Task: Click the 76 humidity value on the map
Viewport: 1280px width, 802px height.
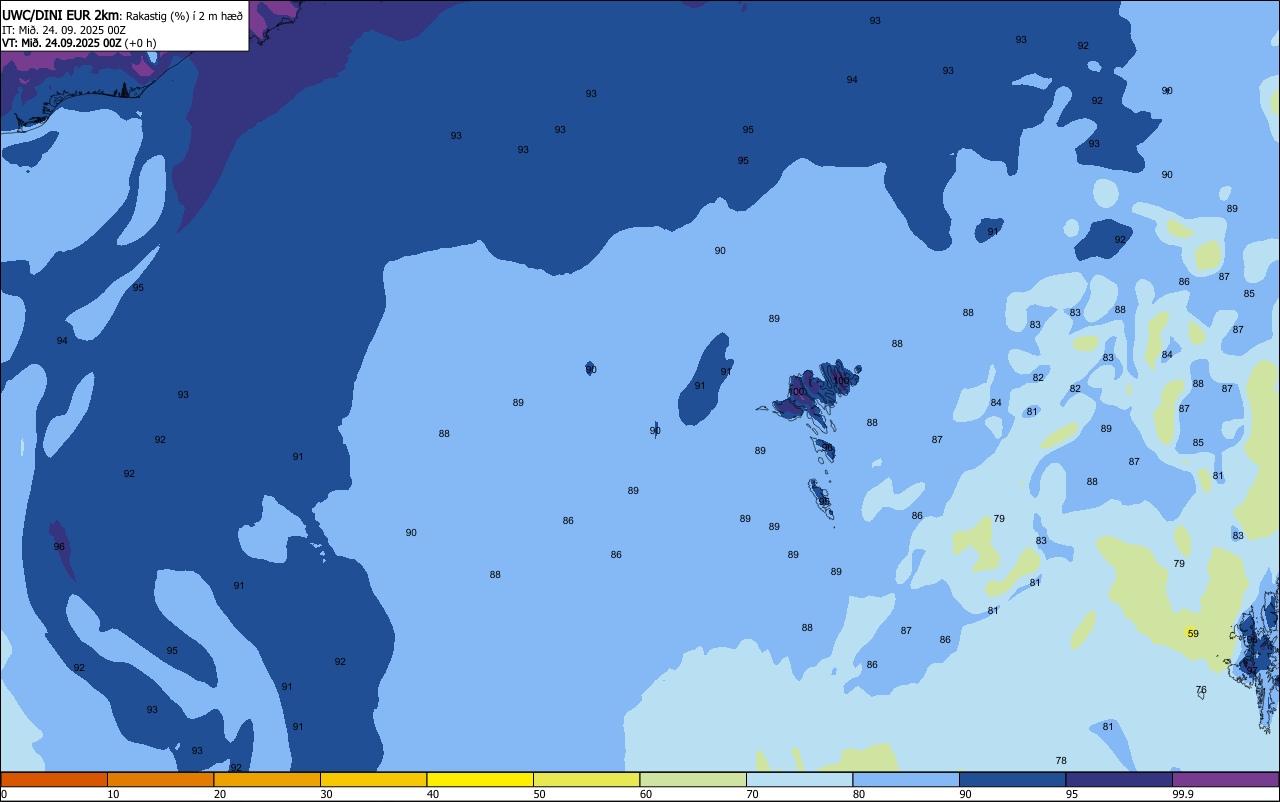Action: (x=1201, y=690)
